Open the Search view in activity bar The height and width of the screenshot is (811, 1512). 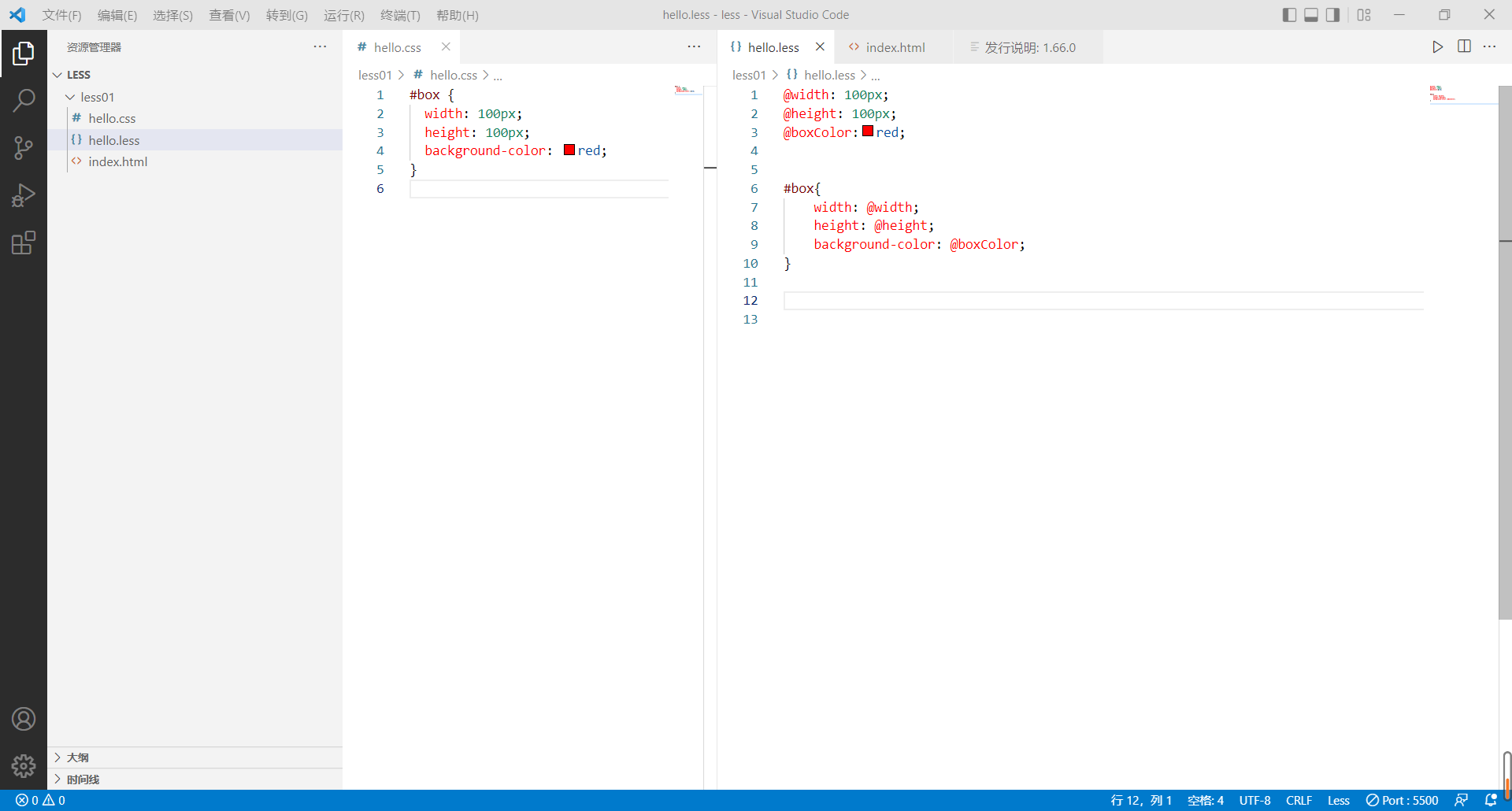tap(24, 100)
